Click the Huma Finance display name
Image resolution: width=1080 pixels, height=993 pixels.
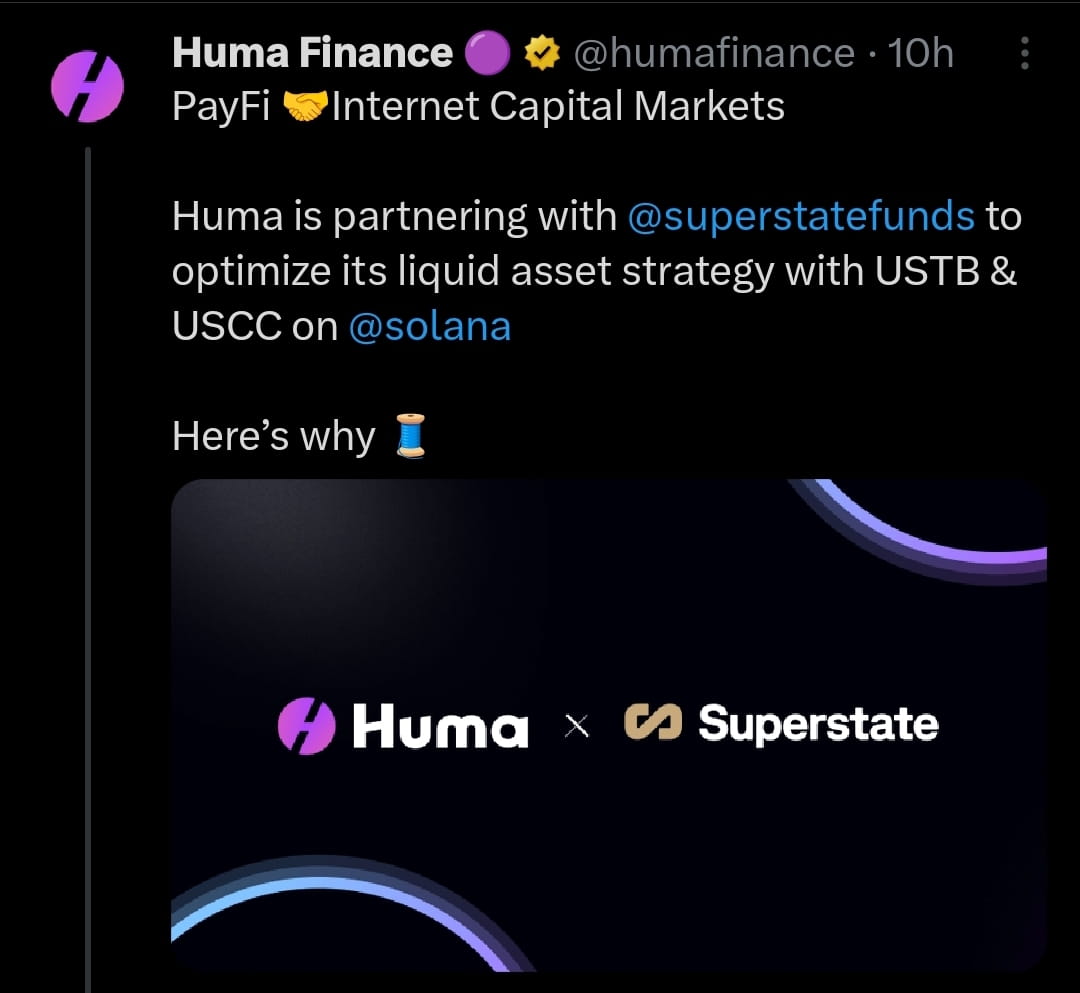tap(312, 53)
